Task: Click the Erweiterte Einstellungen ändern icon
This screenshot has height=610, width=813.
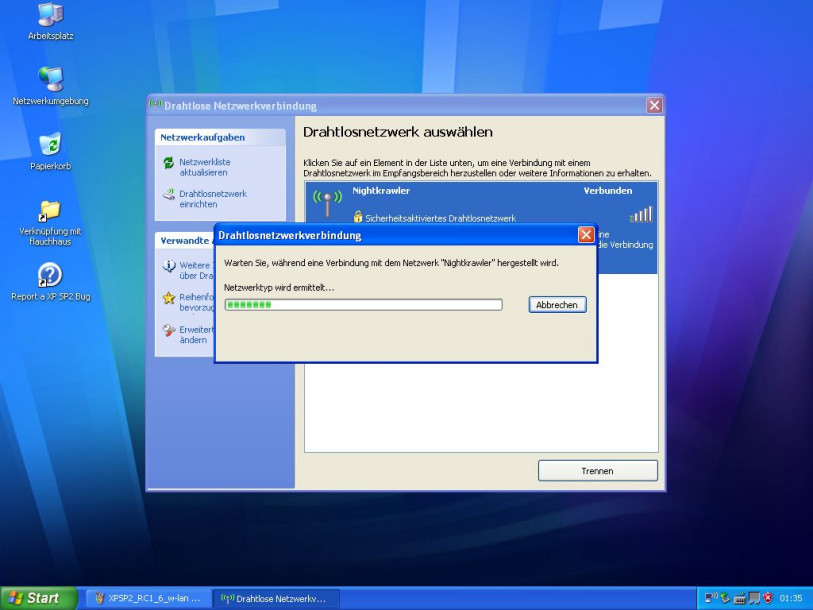Action: tap(168, 330)
